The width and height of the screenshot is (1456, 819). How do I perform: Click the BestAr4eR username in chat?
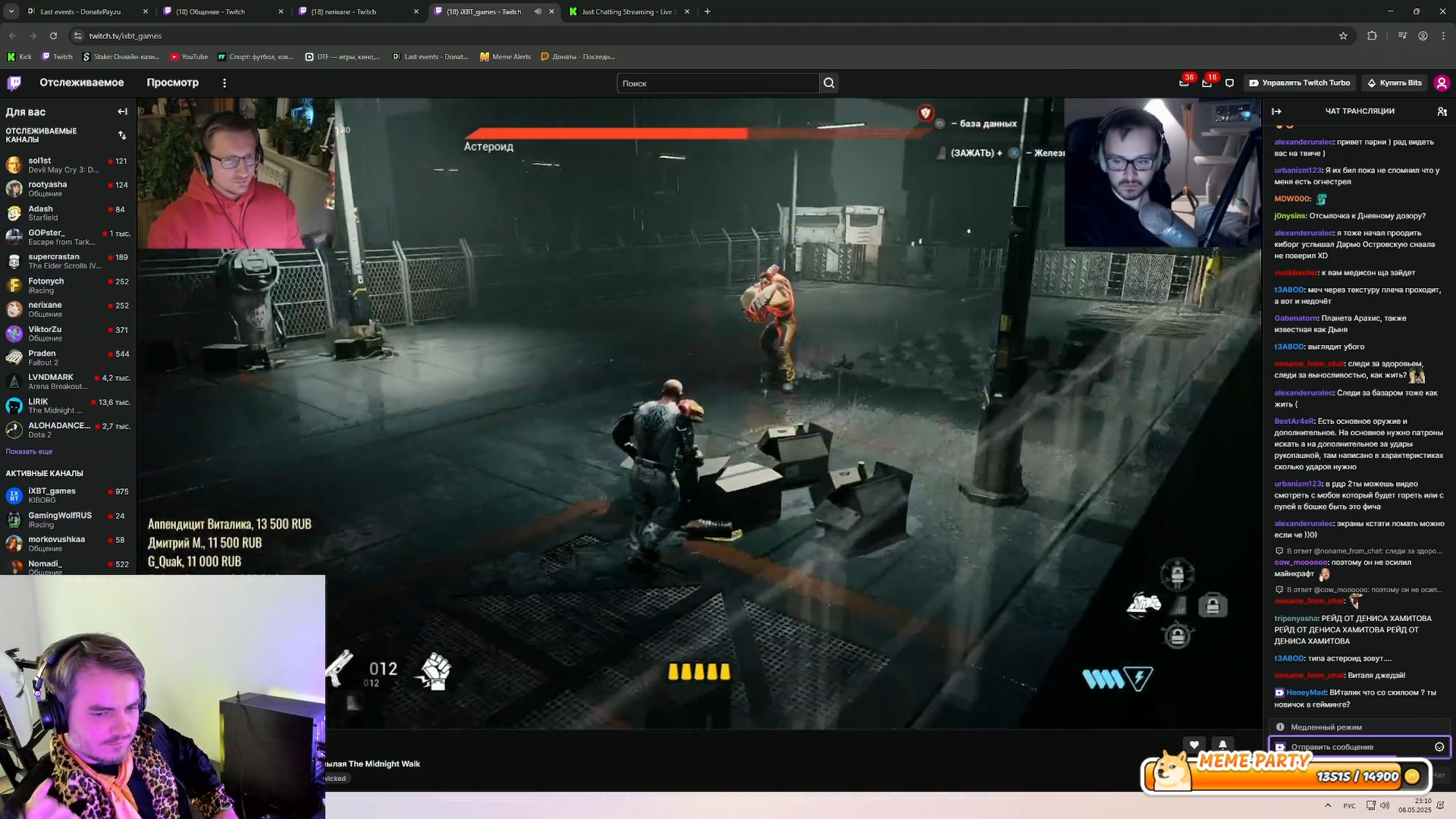pos(1294,421)
